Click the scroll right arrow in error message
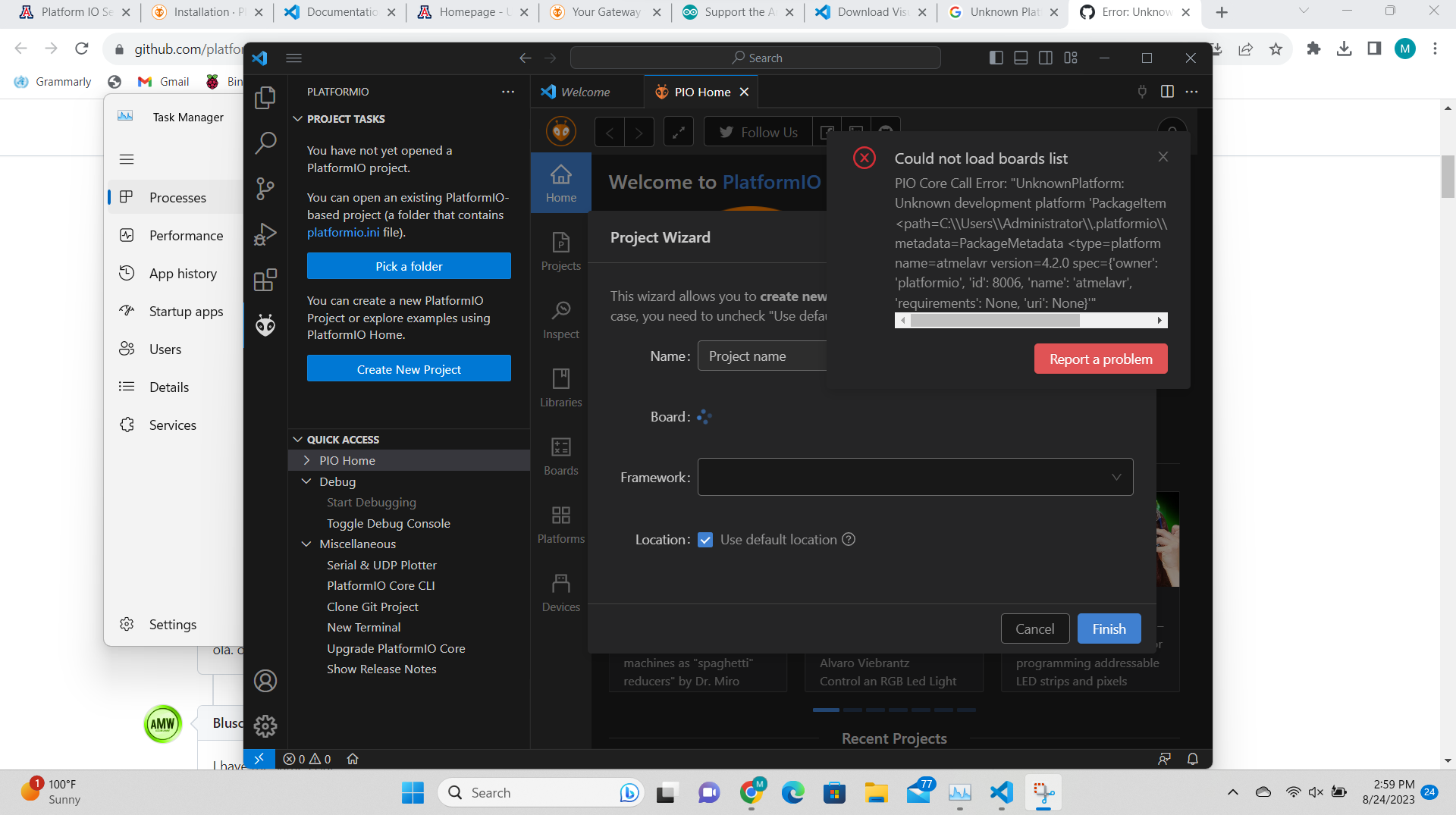The image size is (1456, 815). coord(1159,321)
